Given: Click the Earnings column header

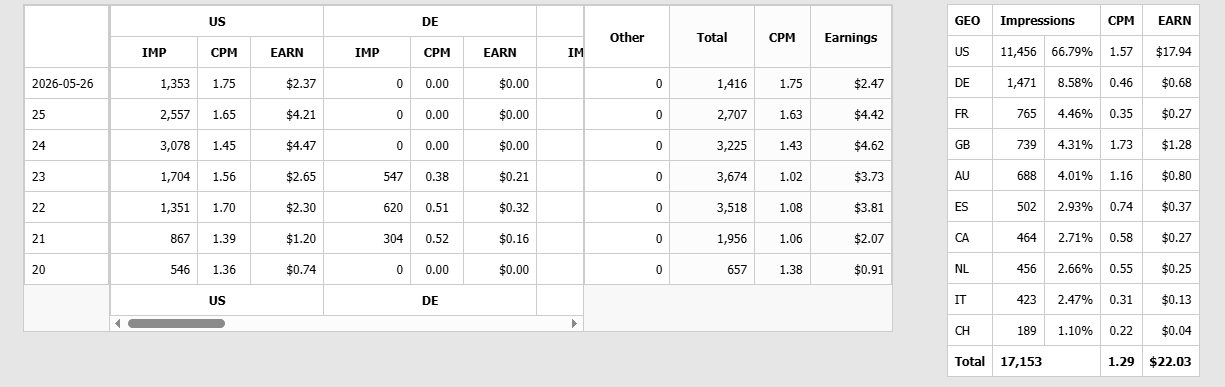Looking at the screenshot, I should (x=851, y=37).
